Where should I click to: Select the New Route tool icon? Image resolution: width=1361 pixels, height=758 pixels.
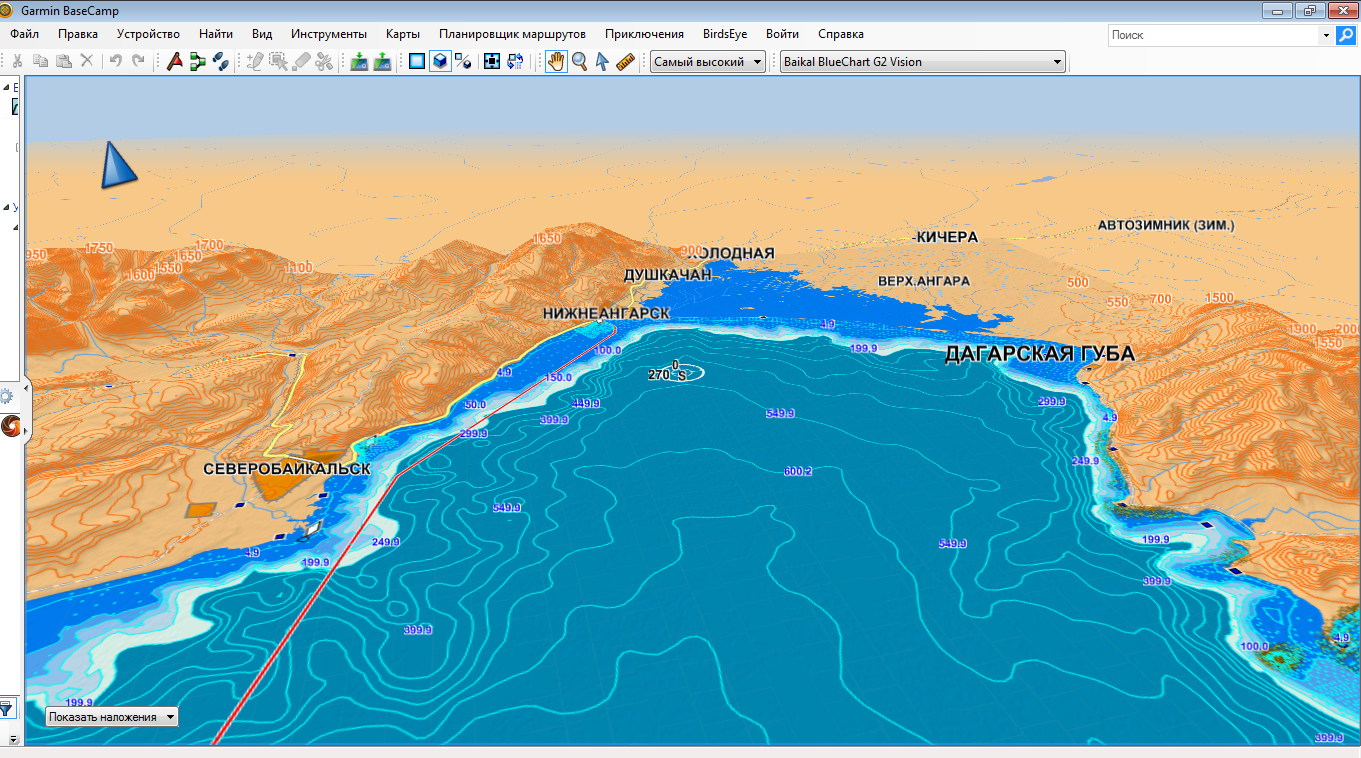(x=198, y=61)
